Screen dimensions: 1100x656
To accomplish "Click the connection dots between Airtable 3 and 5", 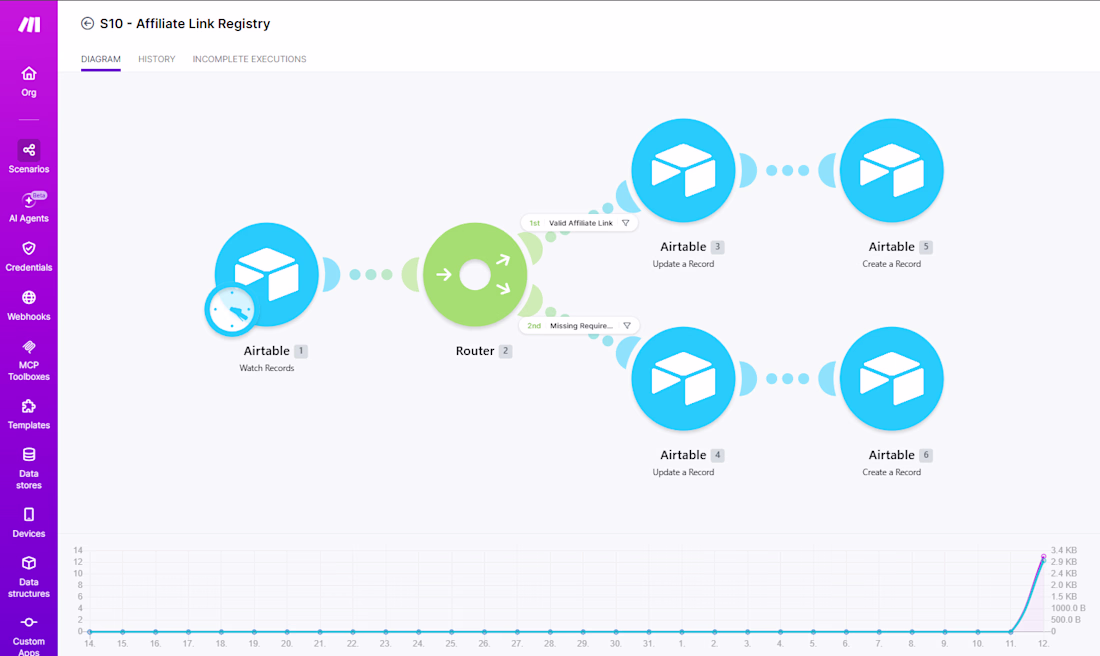I will click(787, 170).
